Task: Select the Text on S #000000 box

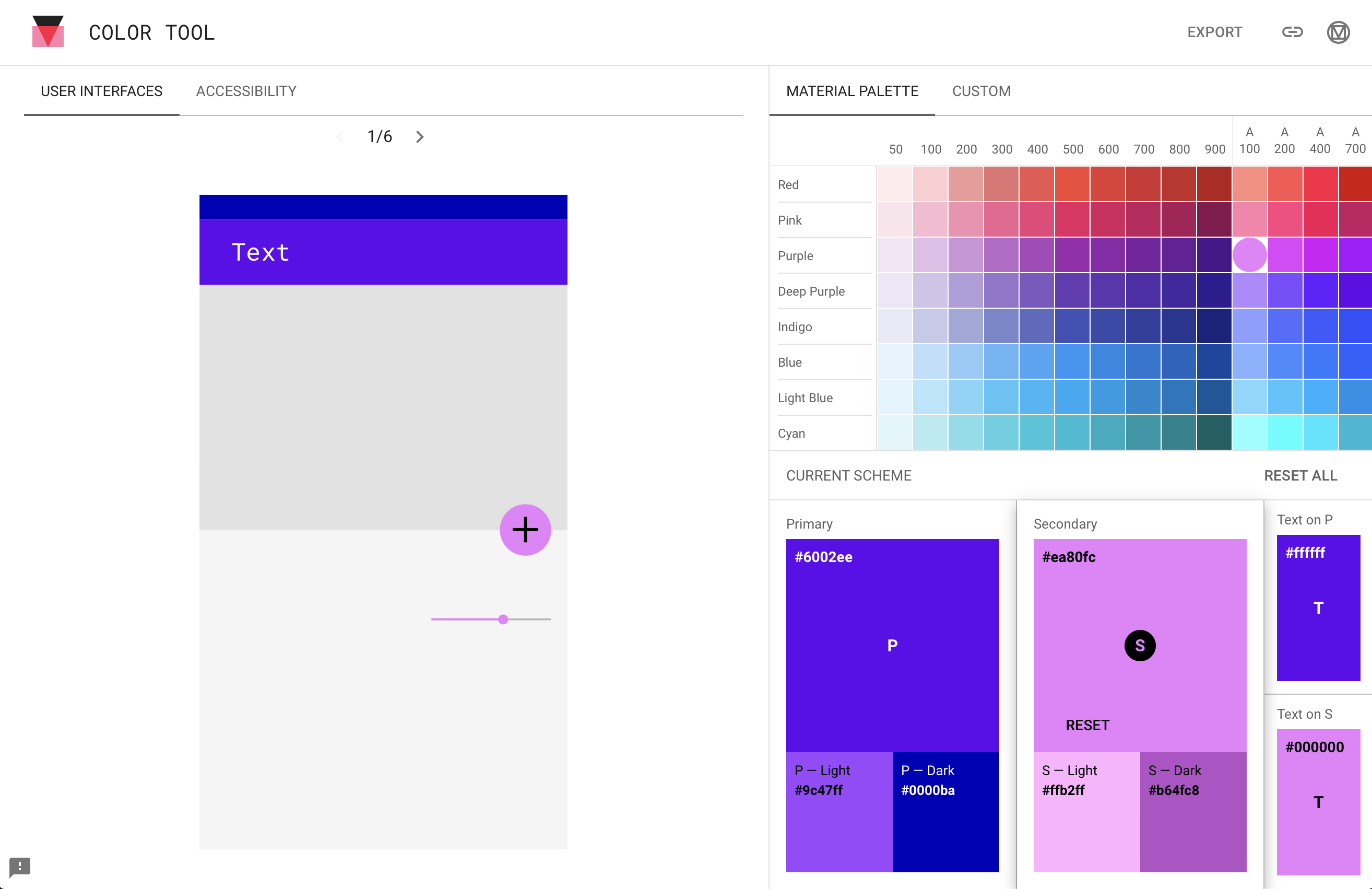Action: coord(1318,801)
